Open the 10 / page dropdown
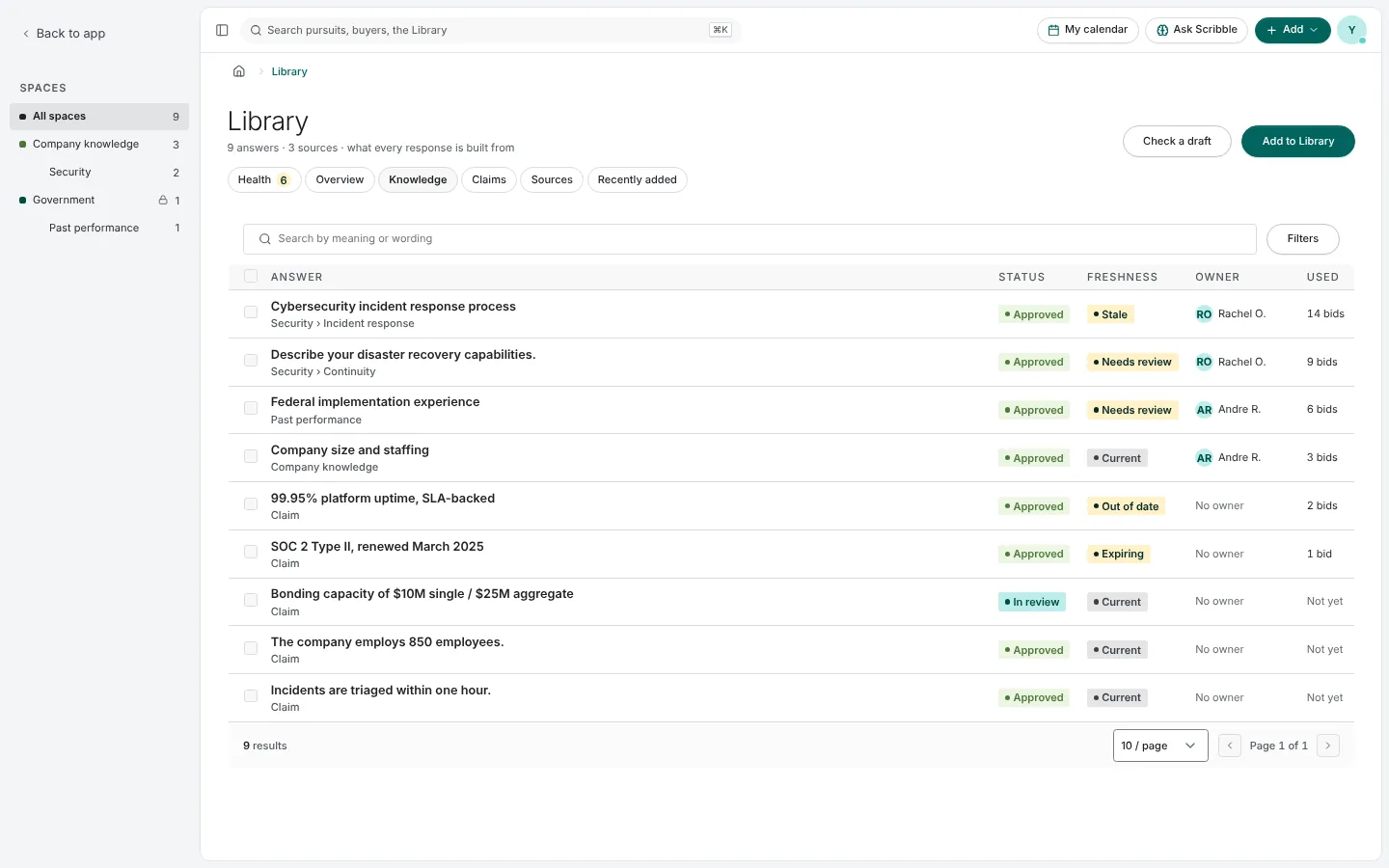1389x868 pixels. [x=1160, y=746]
